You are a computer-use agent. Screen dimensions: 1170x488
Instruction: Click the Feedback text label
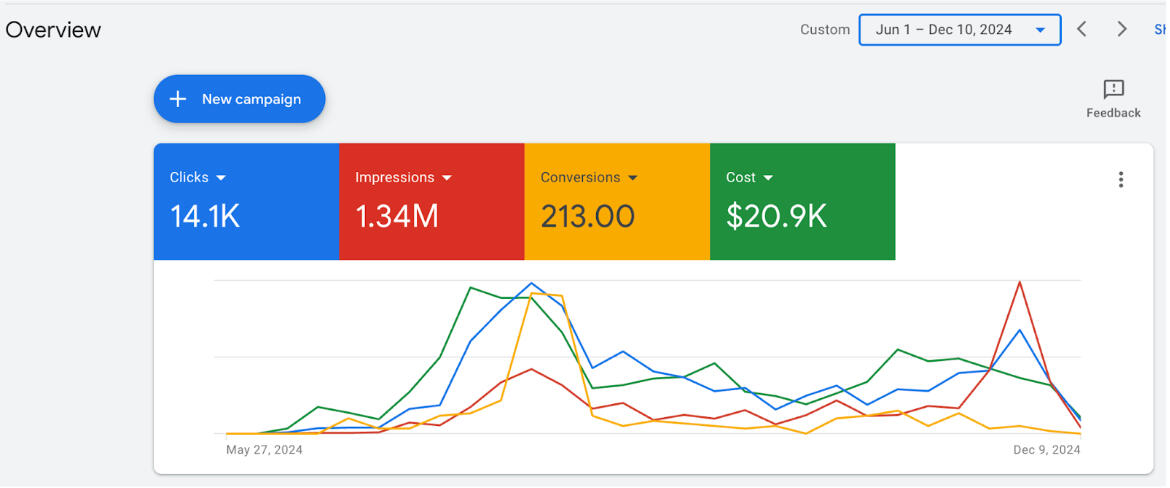[x=1113, y=113]
